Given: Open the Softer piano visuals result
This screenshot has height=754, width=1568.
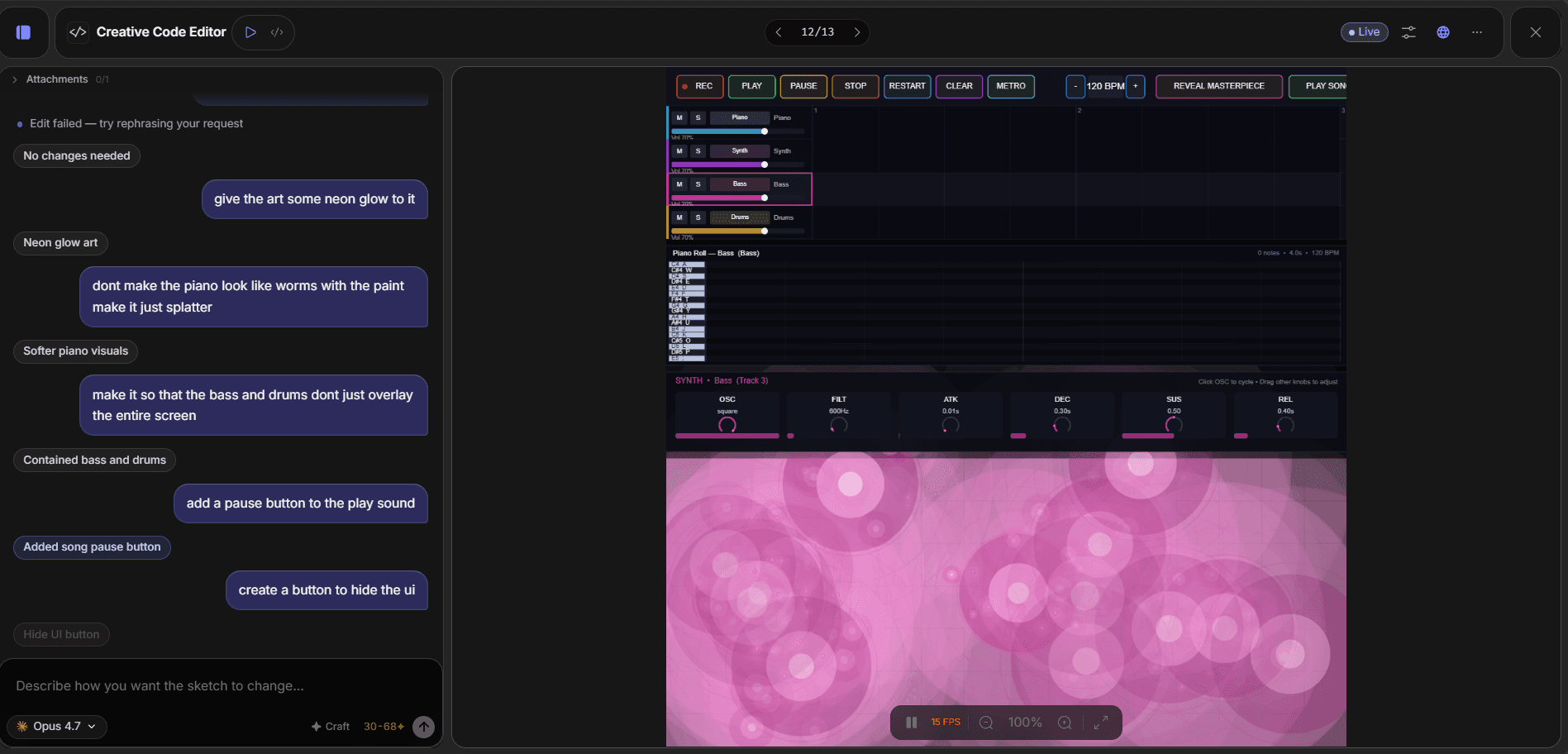Looking at the screenshot, I should (x=75, y=351).
